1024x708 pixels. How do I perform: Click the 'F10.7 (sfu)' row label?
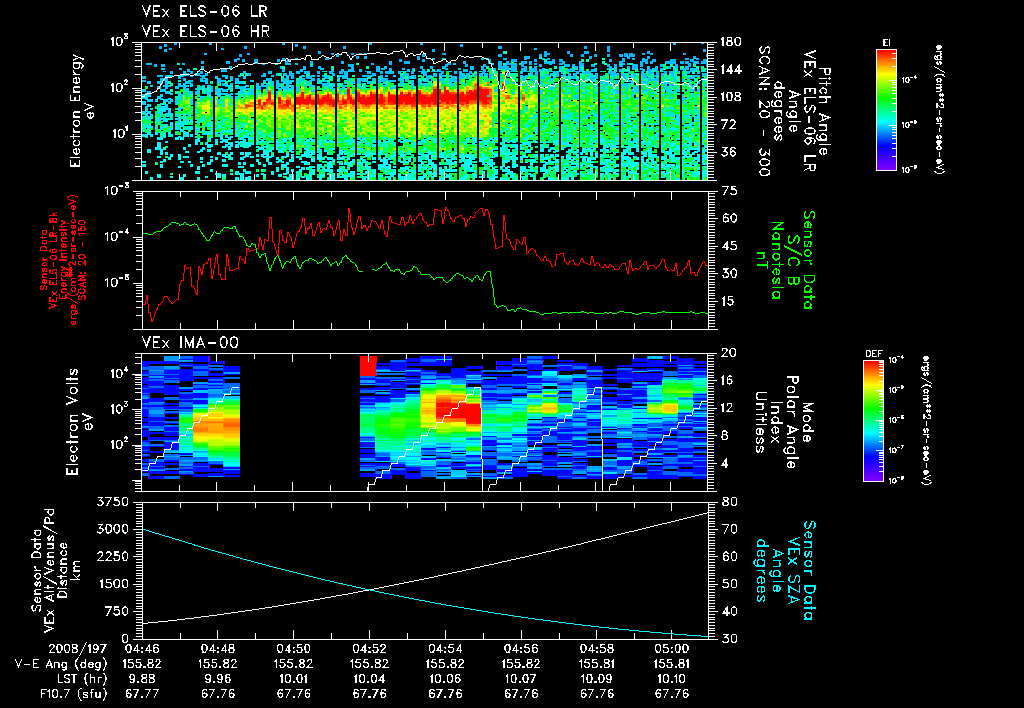(x=72, y=694)
